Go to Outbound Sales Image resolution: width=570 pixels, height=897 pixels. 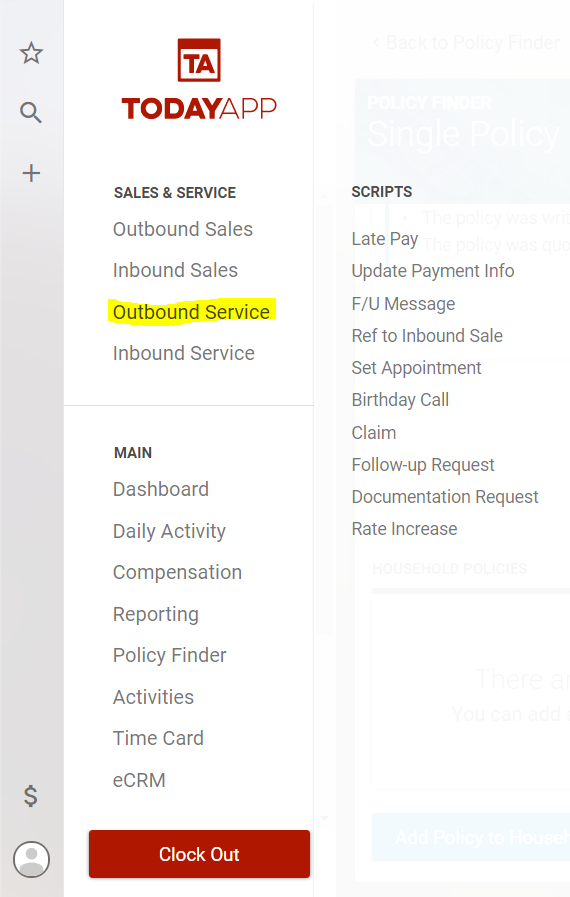(183, 229)
